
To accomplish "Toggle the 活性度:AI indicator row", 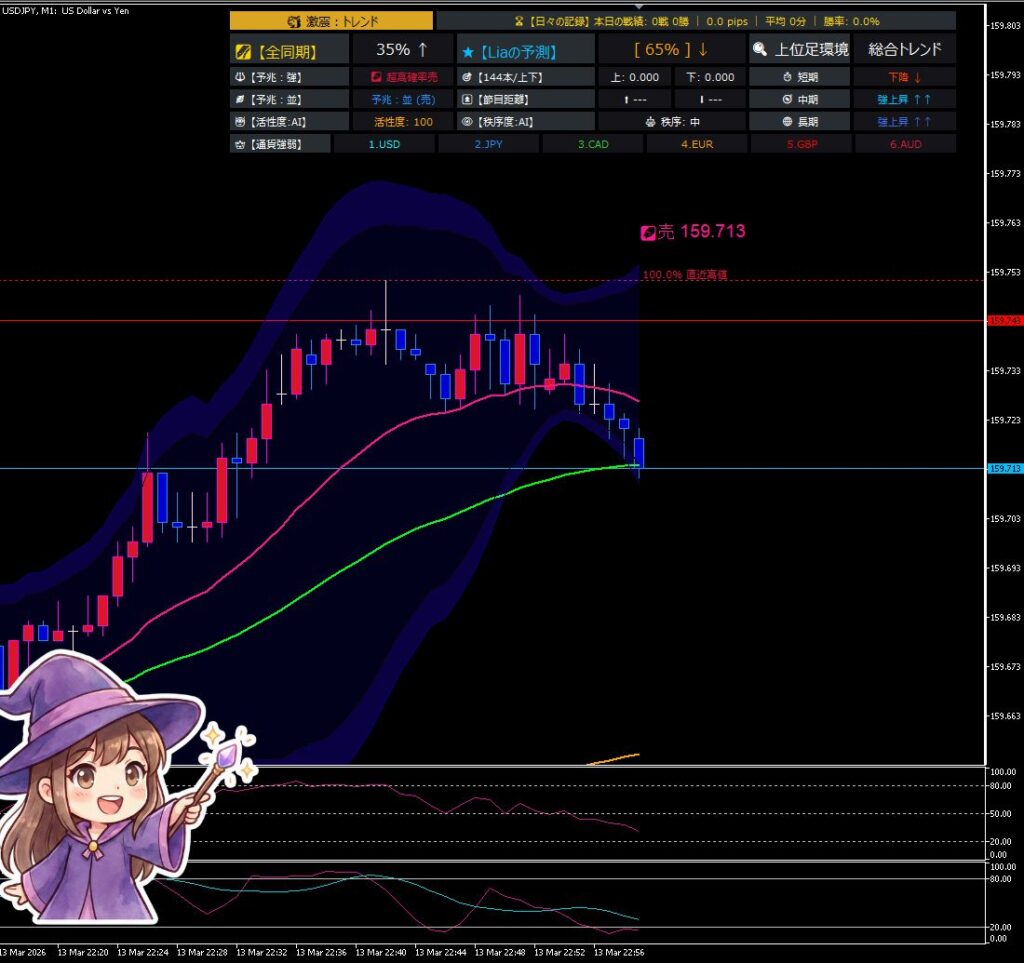I will coord(289,122).
